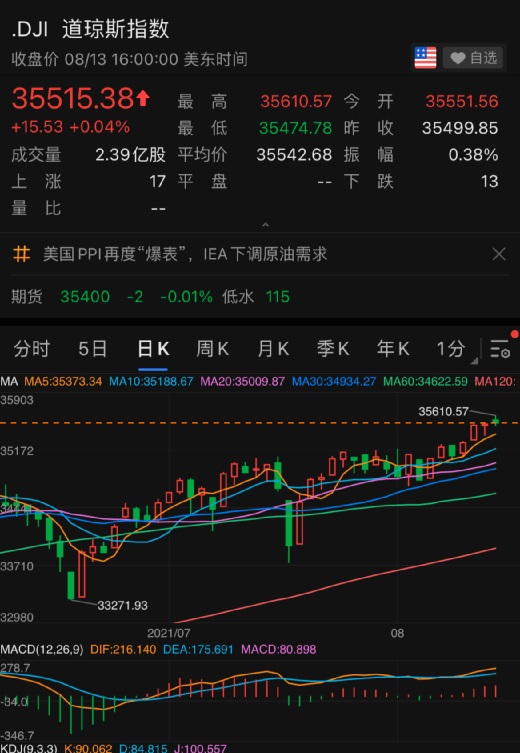Tap the MA5:35373.34 value
This screenshot has width=520, height=753.
63,382
